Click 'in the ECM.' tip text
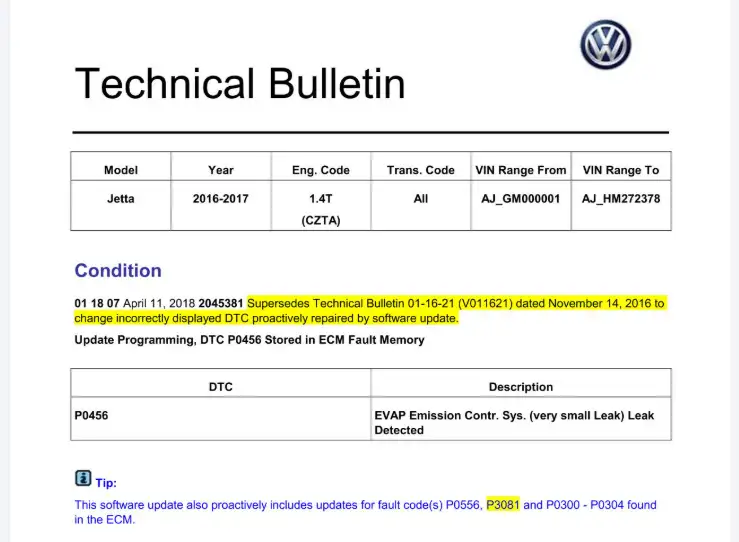 click(x=105, y=519)
